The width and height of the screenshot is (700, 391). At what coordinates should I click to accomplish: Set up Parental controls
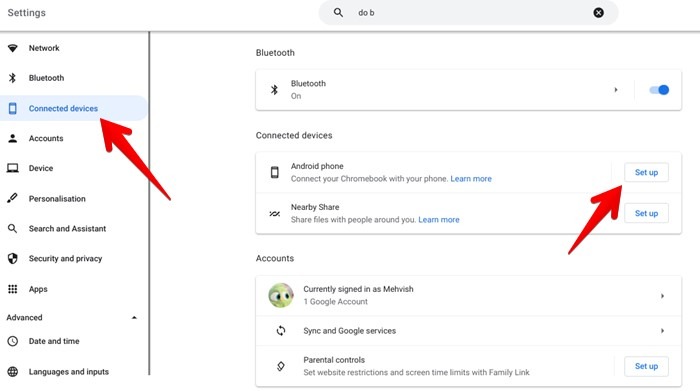[646, 366]
